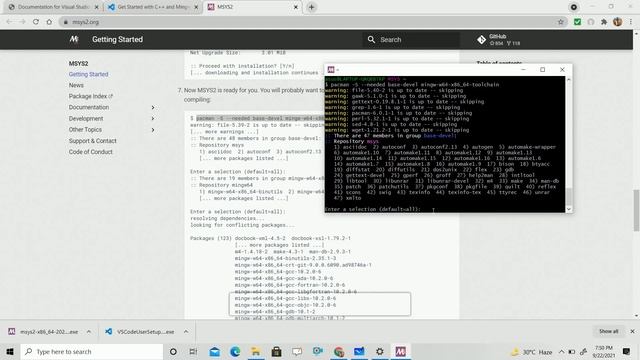Click Getting Started page title in header
Viewport: 640px width, 360px height.
117,40
